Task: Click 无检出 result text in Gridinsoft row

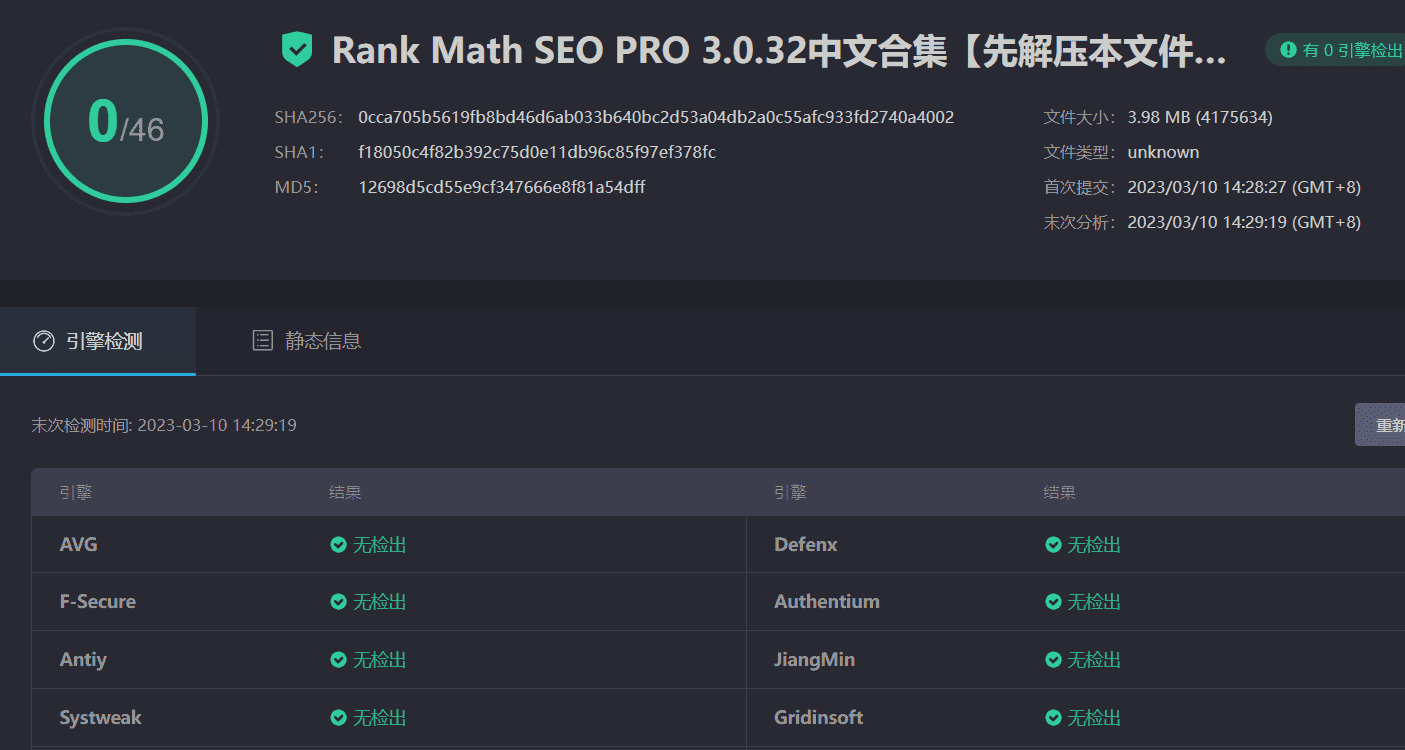Action: (x=1094, y=718)
